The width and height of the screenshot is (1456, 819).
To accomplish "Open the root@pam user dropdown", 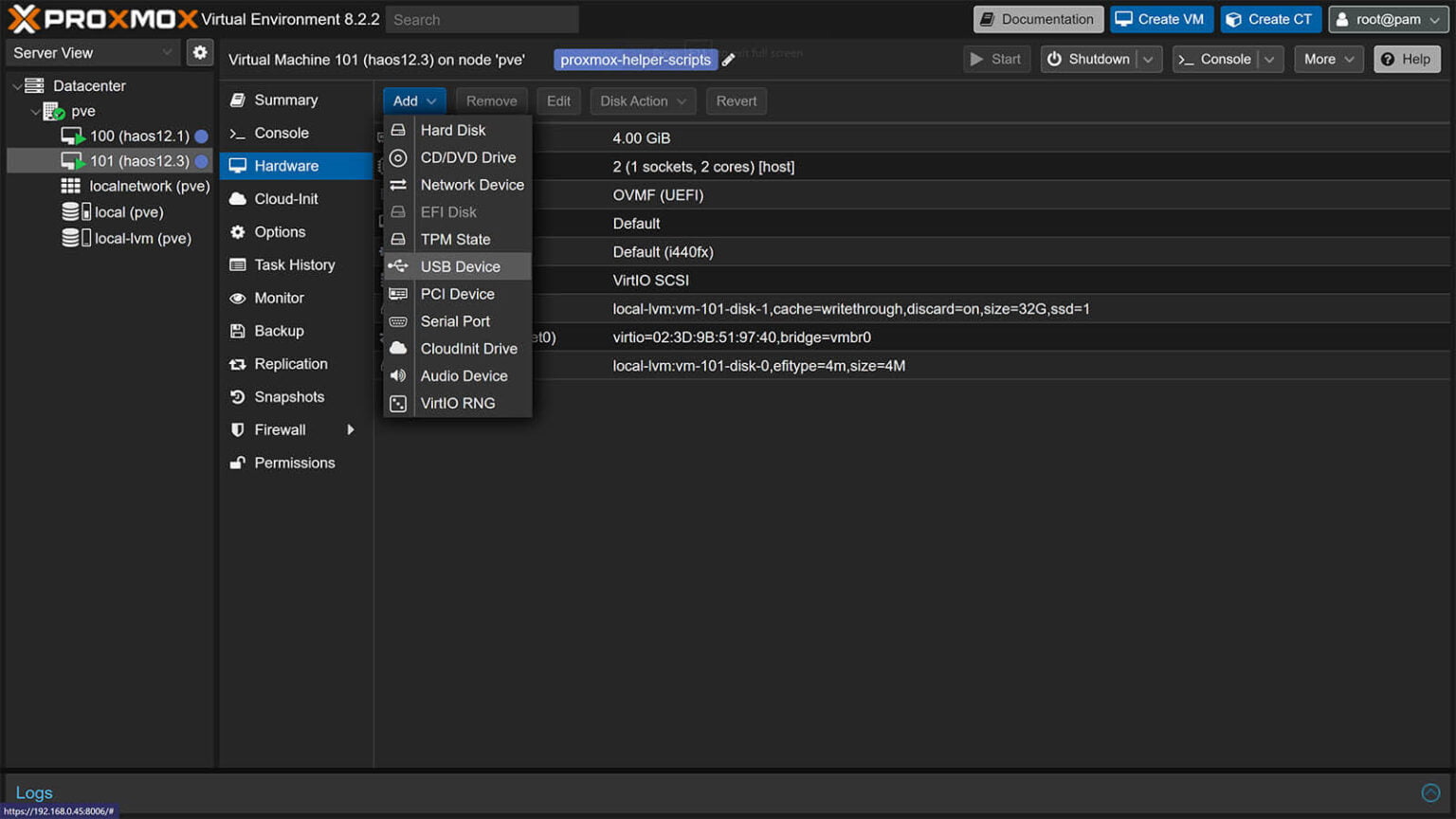I will pyautogui.click(x=1388, y=19).
